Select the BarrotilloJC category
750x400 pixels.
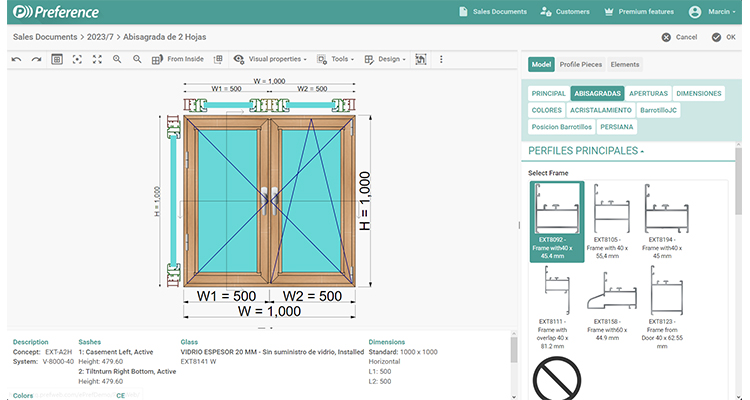[x=658, y=110]
